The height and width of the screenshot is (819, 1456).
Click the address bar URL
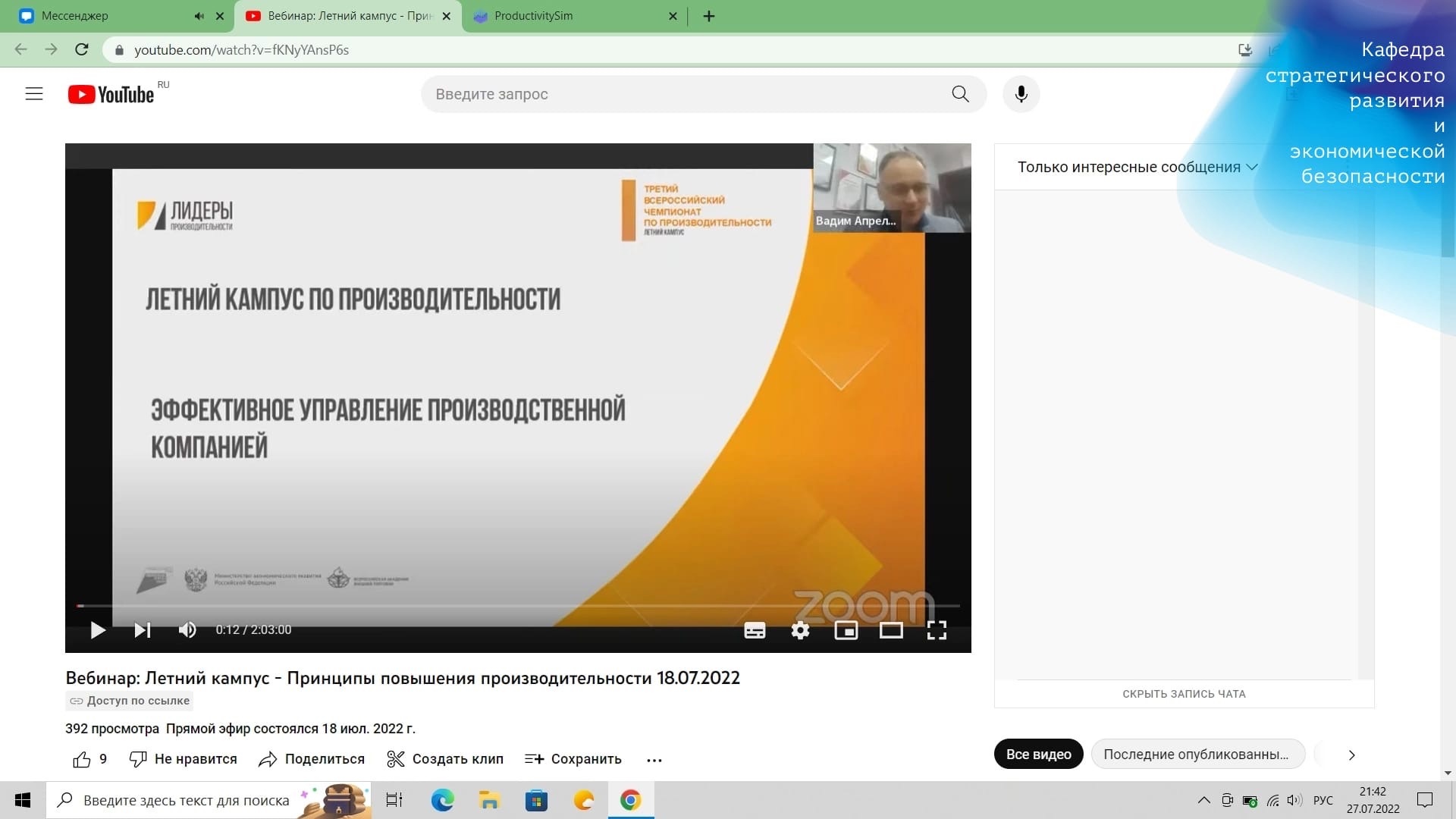[241, 50]
